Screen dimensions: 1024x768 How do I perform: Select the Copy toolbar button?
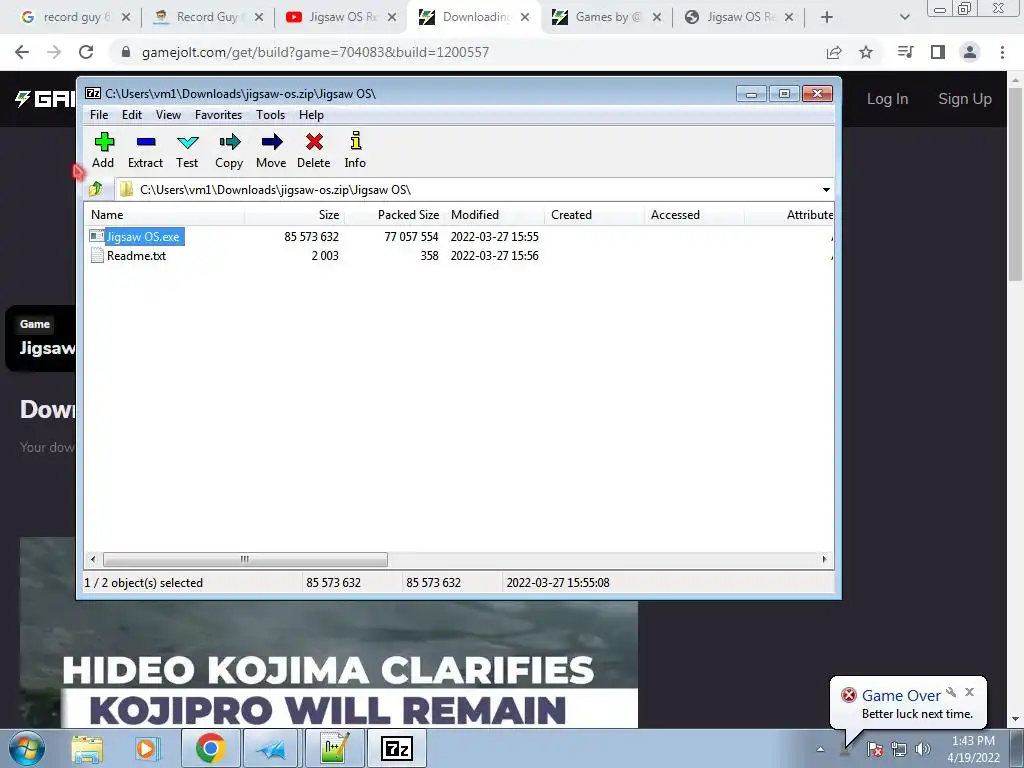coord(229,150)
